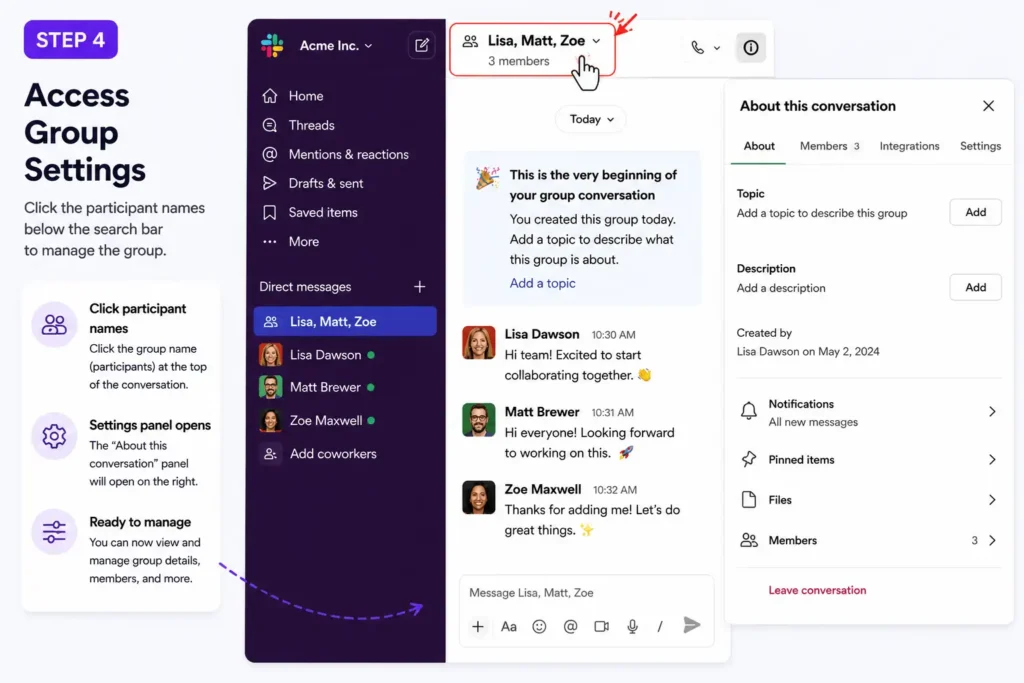The image size is (1024, 683).
Task: Switch to the Members tab
Action: [829, 146]
